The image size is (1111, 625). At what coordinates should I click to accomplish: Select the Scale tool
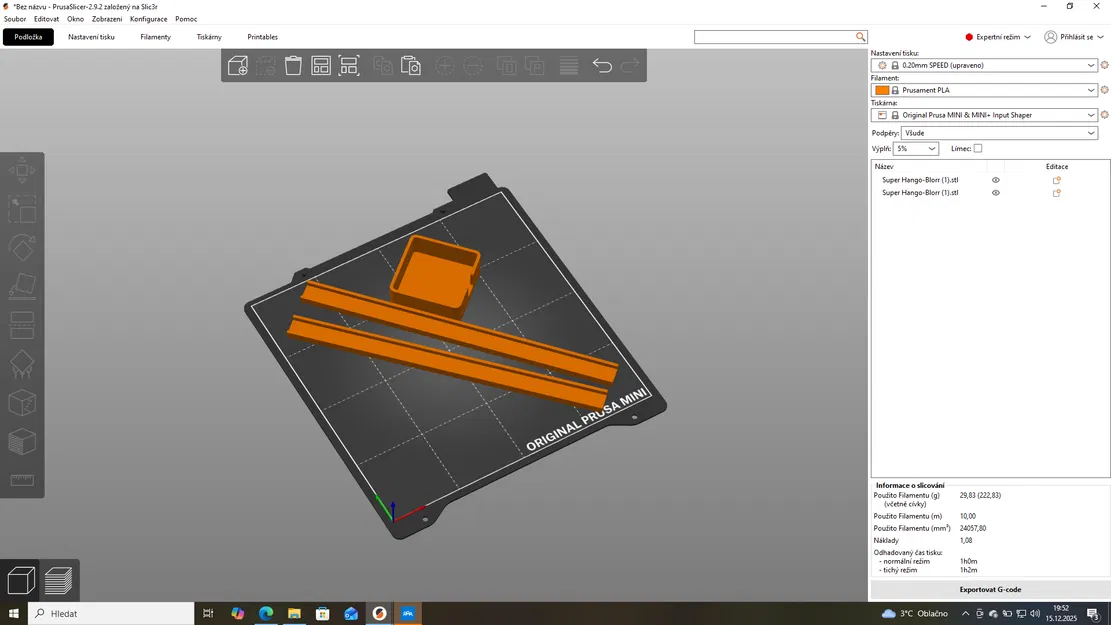point(22,208)
